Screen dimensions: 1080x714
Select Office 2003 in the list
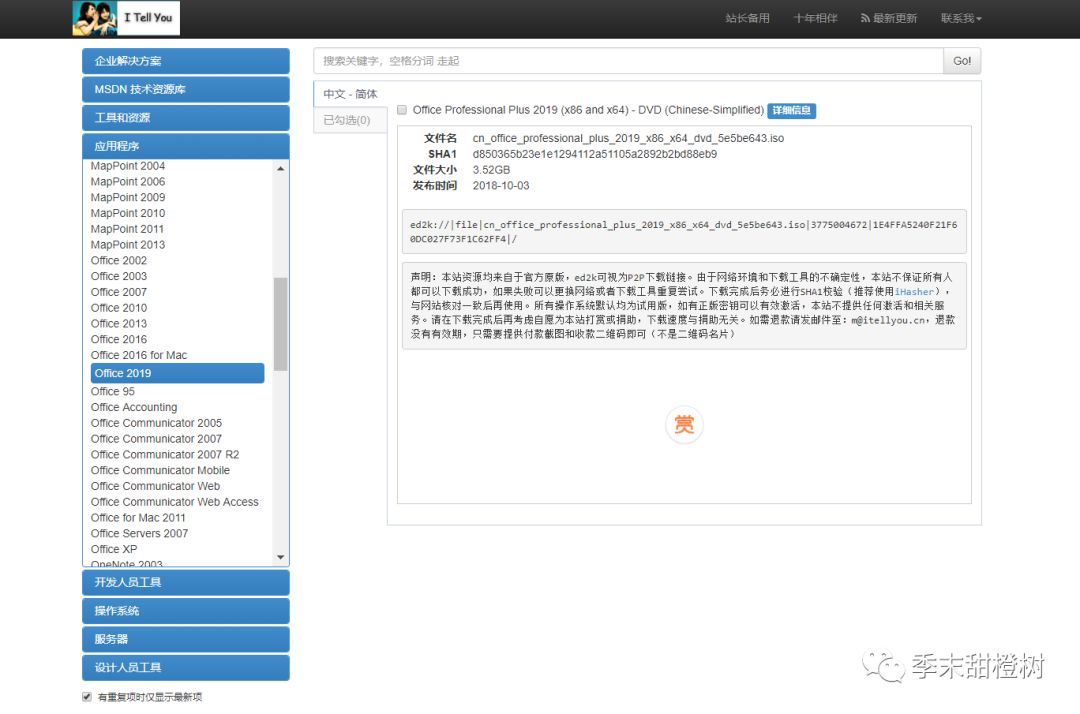(x=118, y=277)
